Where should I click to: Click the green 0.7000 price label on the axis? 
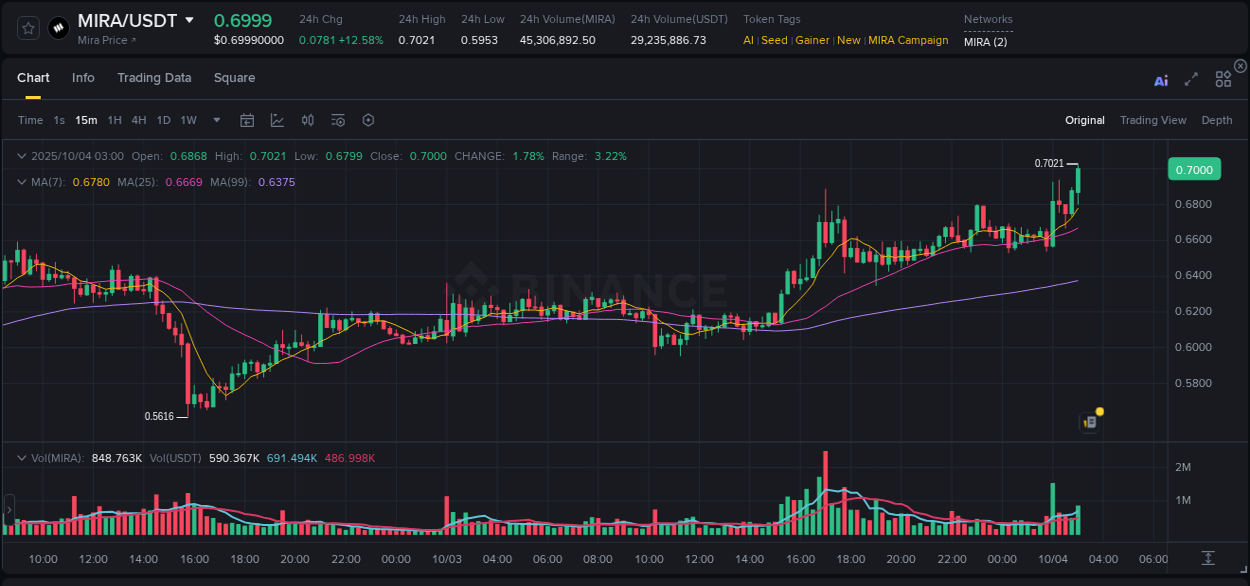pos(1194,169)
